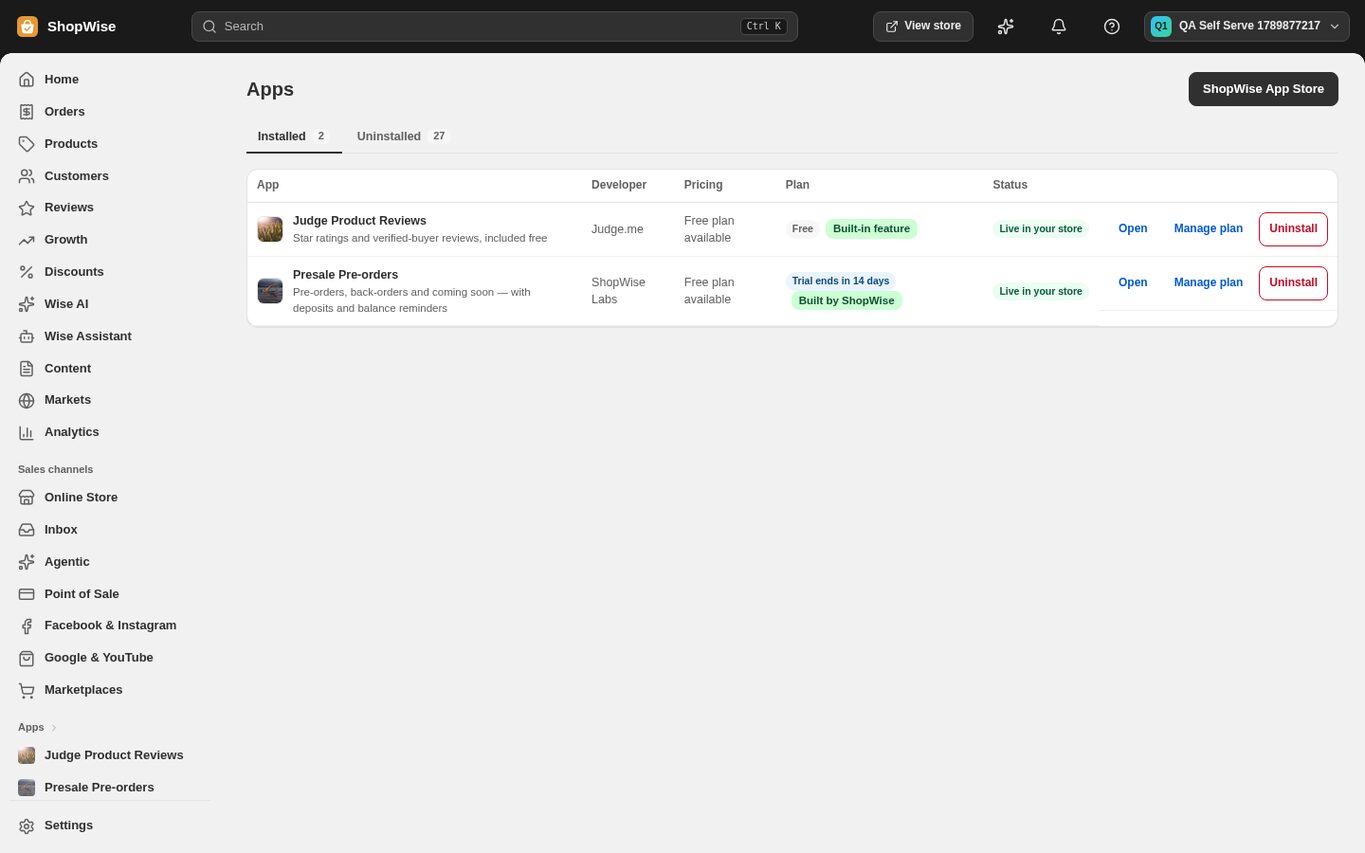Open the sparkle AI icon in top bar
Viewport: 1365px width, 853px height.
pos(1006,26)
